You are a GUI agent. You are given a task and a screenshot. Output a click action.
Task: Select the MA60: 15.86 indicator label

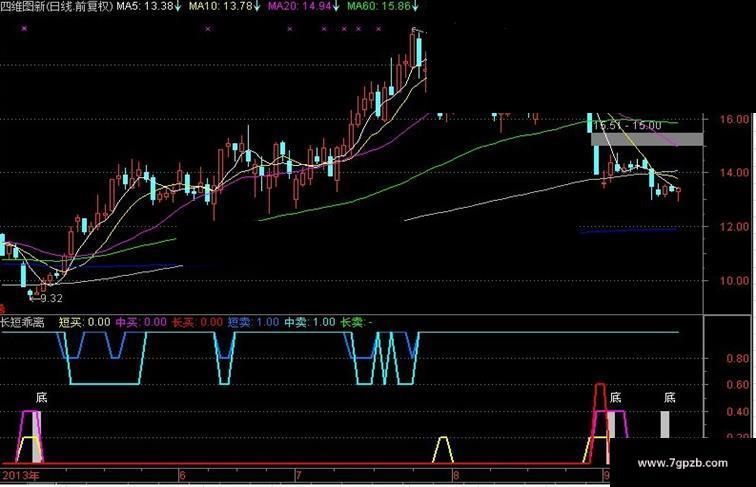379,6
